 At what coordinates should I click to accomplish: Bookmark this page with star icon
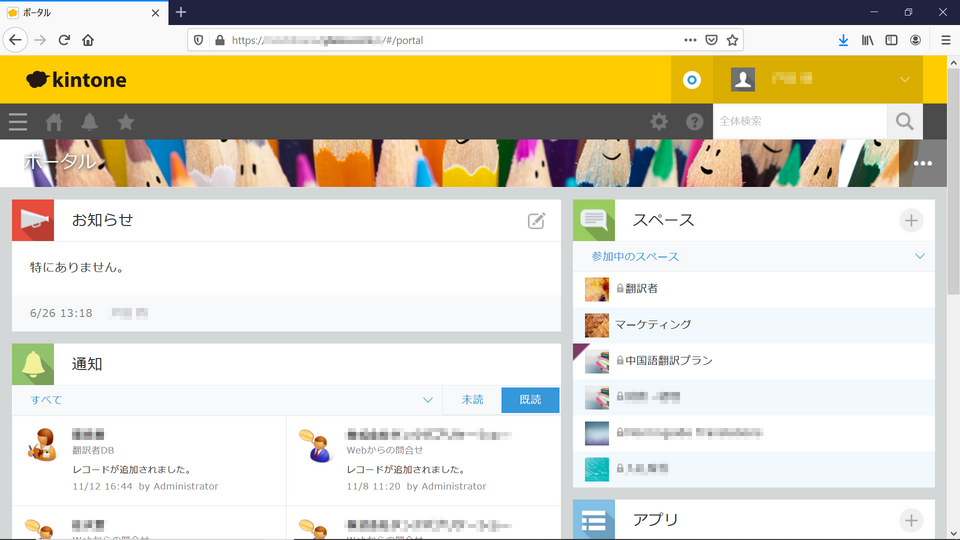pos(732,40)
